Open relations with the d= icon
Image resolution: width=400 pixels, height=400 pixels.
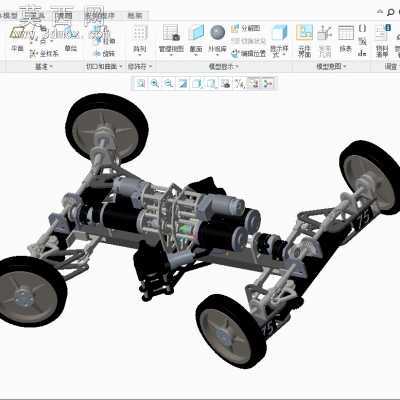click(x=362, y=53)
